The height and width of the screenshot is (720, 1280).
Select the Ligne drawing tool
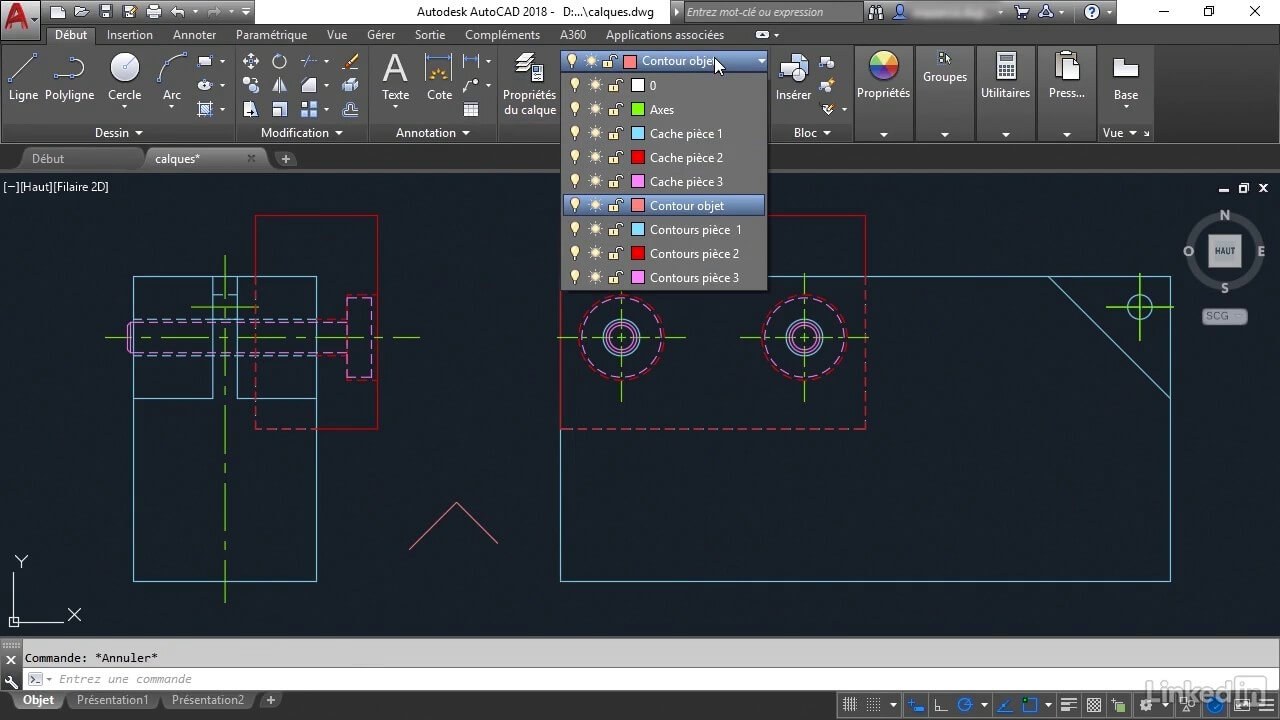click(x=23, y=77)
